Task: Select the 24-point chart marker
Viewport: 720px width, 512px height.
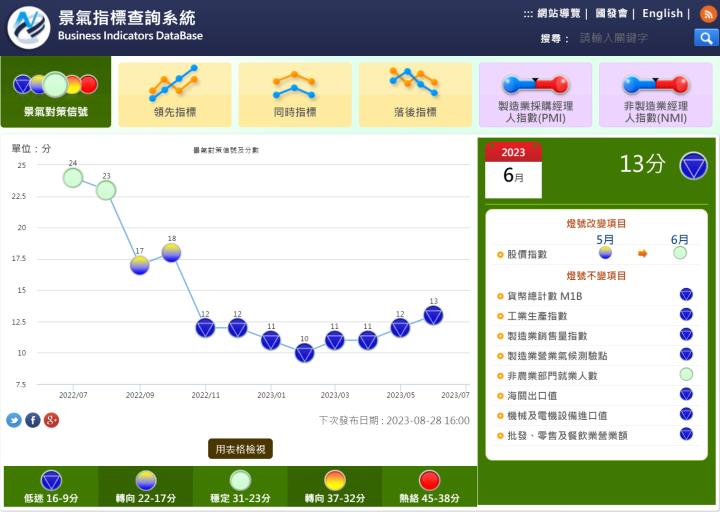Action: (73, 178)
